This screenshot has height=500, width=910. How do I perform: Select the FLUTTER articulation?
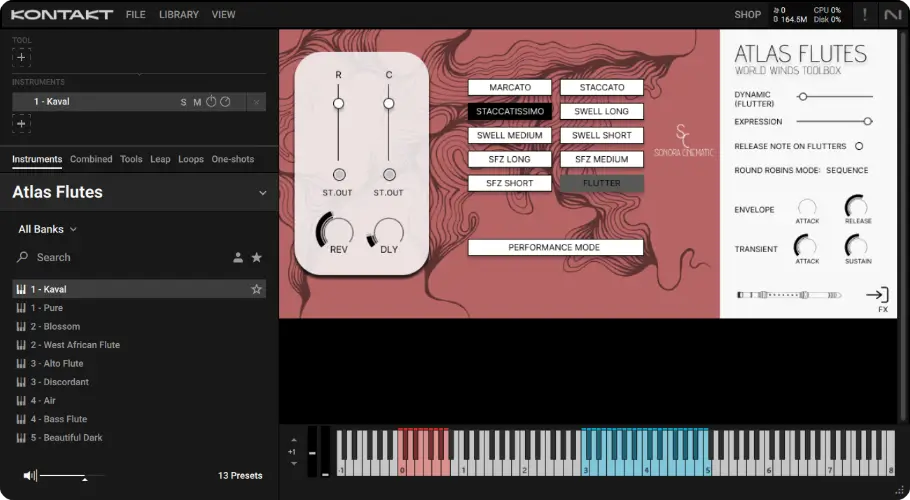602,183
